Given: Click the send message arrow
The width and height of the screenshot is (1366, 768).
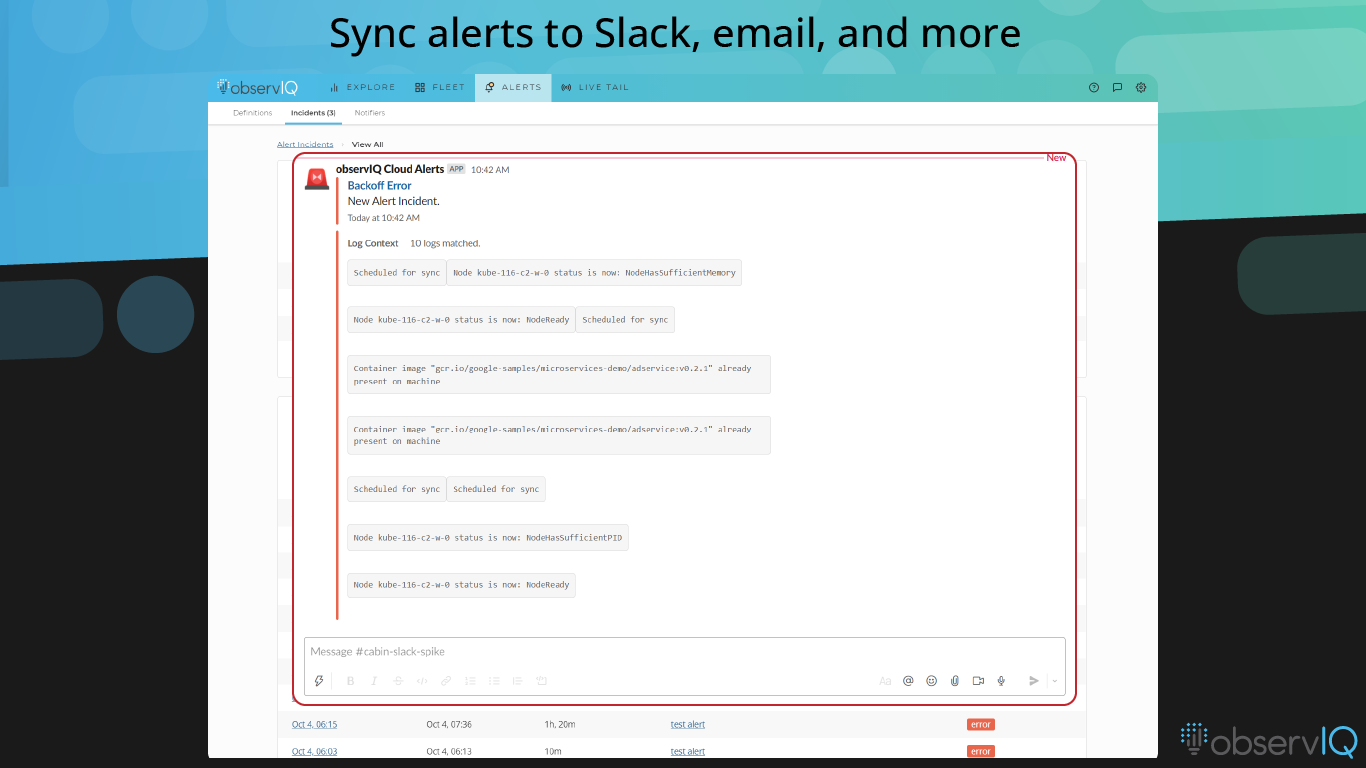Looking at the screenshot, I should click(1034, 681).
